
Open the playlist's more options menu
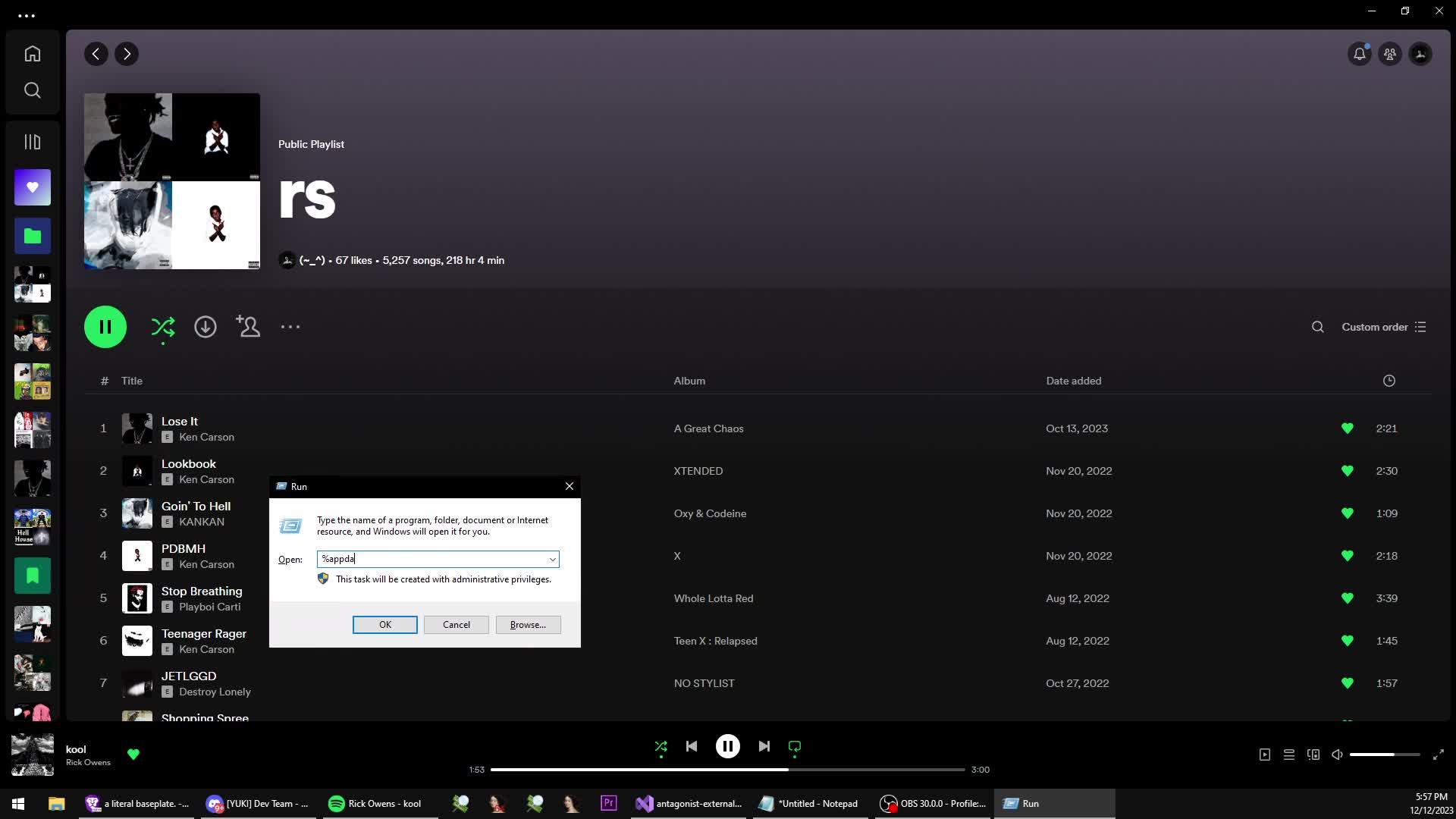(x=290, y=327)
